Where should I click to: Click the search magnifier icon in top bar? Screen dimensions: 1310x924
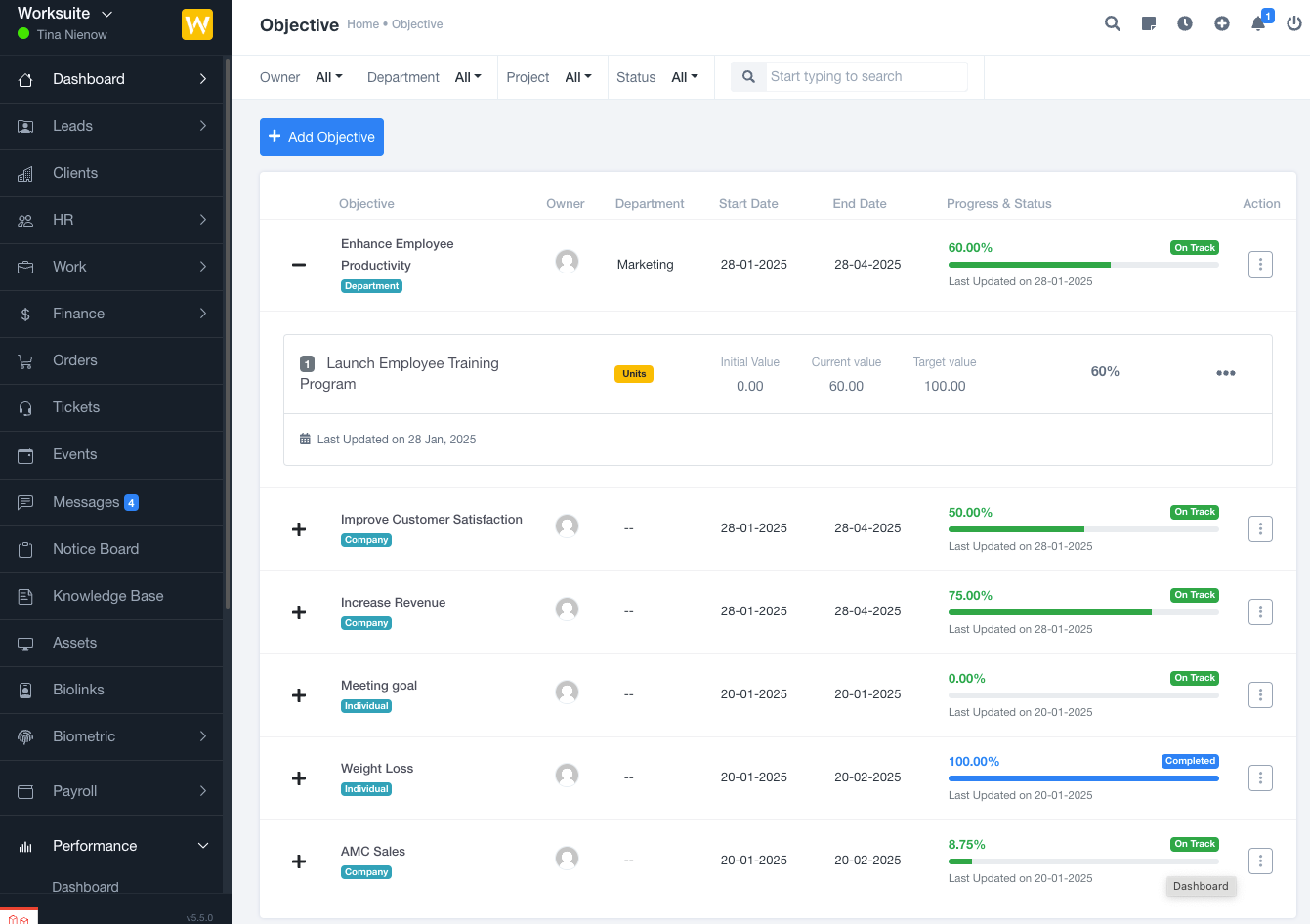pos(1112,23)
